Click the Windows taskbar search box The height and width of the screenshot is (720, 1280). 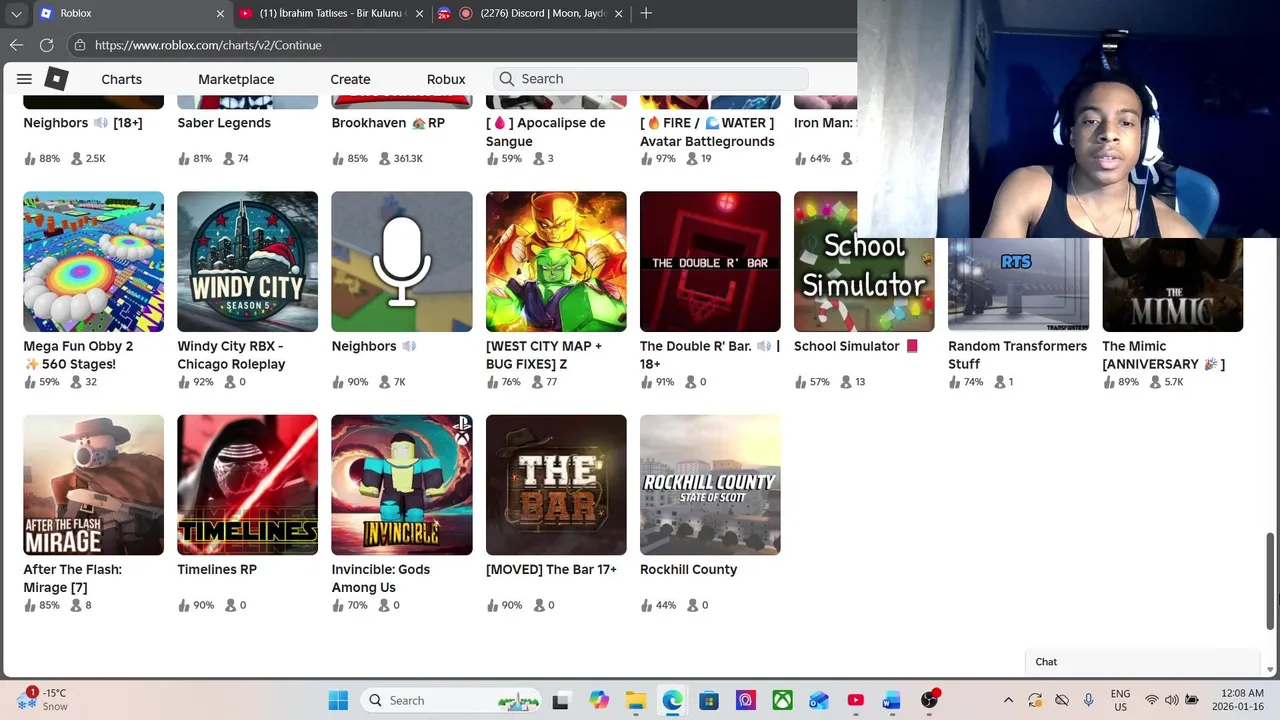tap(451, 701)
